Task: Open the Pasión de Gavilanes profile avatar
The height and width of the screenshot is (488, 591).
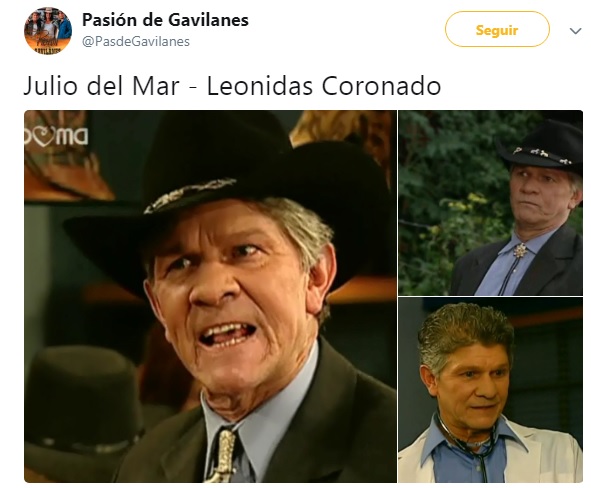Action: 48,31
